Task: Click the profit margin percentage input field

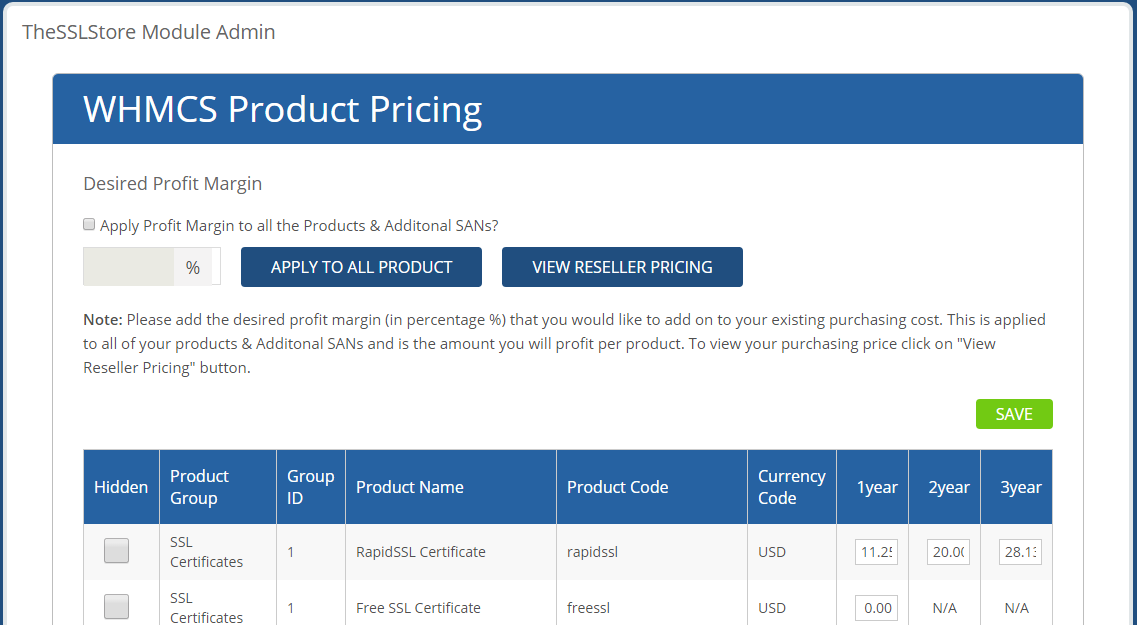Action: click(x=128, y=267)
